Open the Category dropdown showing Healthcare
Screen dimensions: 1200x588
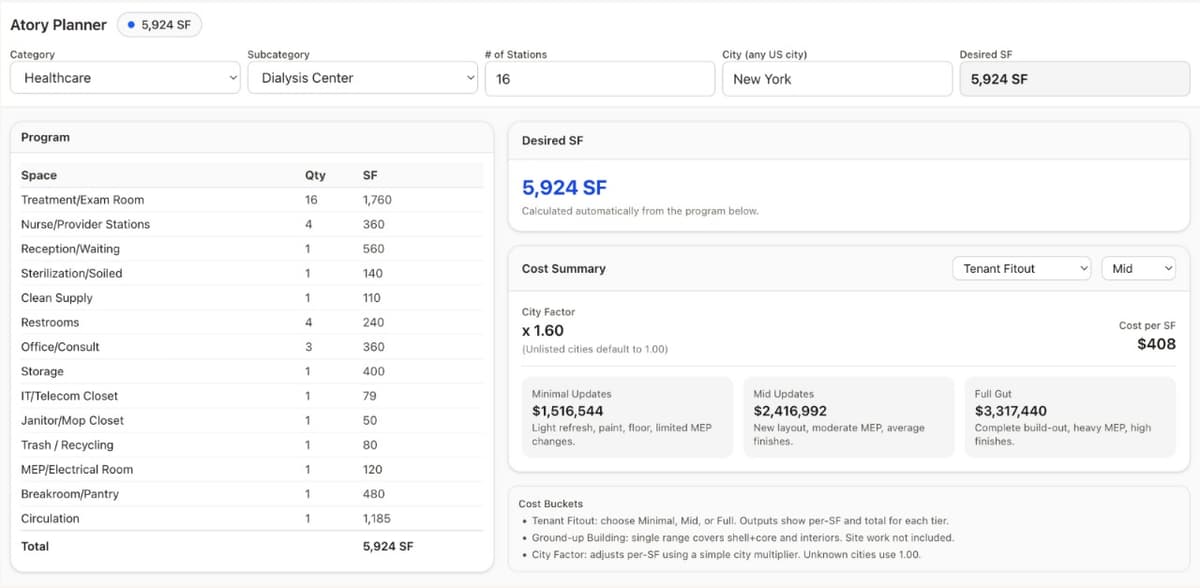click(x=124, y=78)
